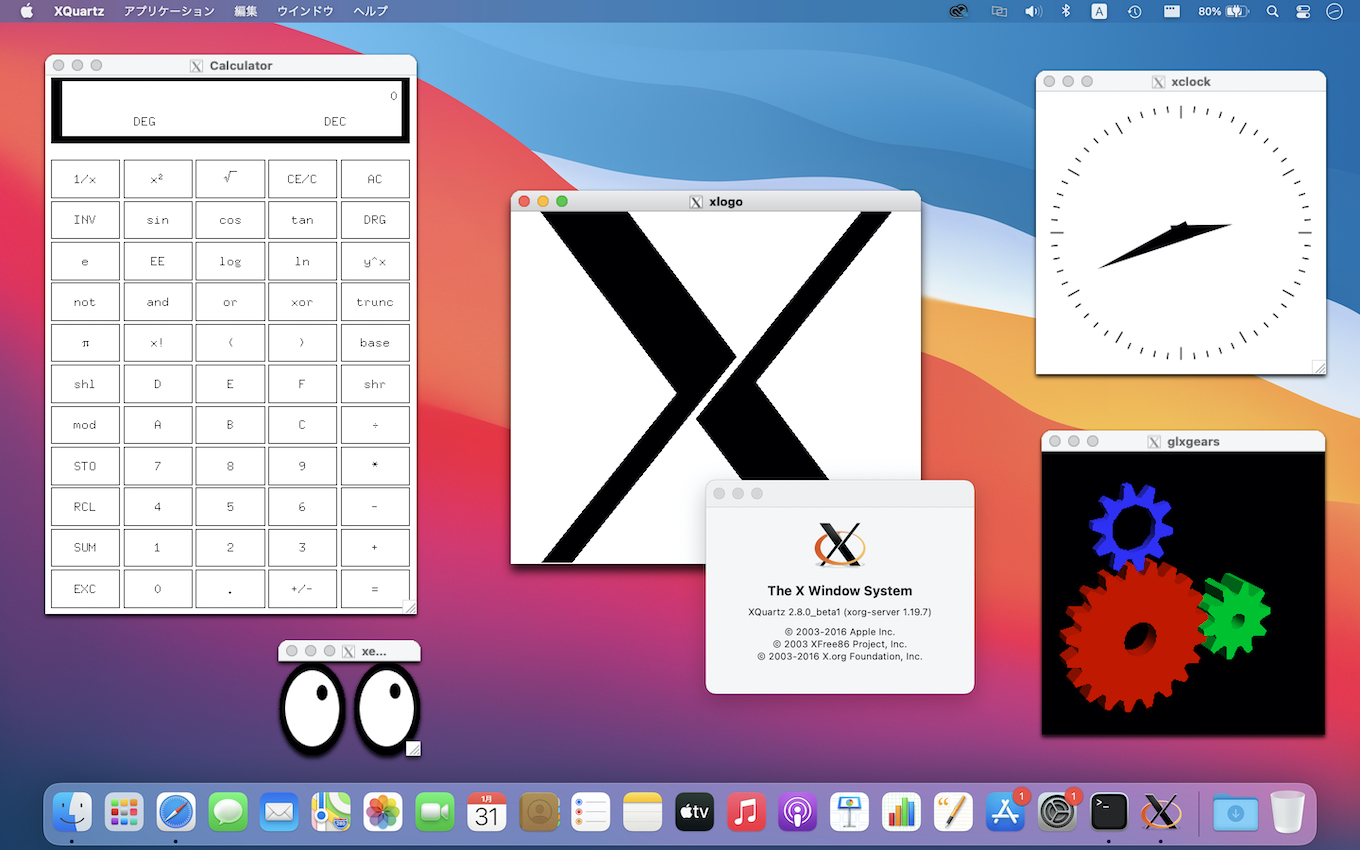The width and height of the screenshot is (1360, 850).
Task: Open XQuartz icon in the Dock
Action: 1160,812
